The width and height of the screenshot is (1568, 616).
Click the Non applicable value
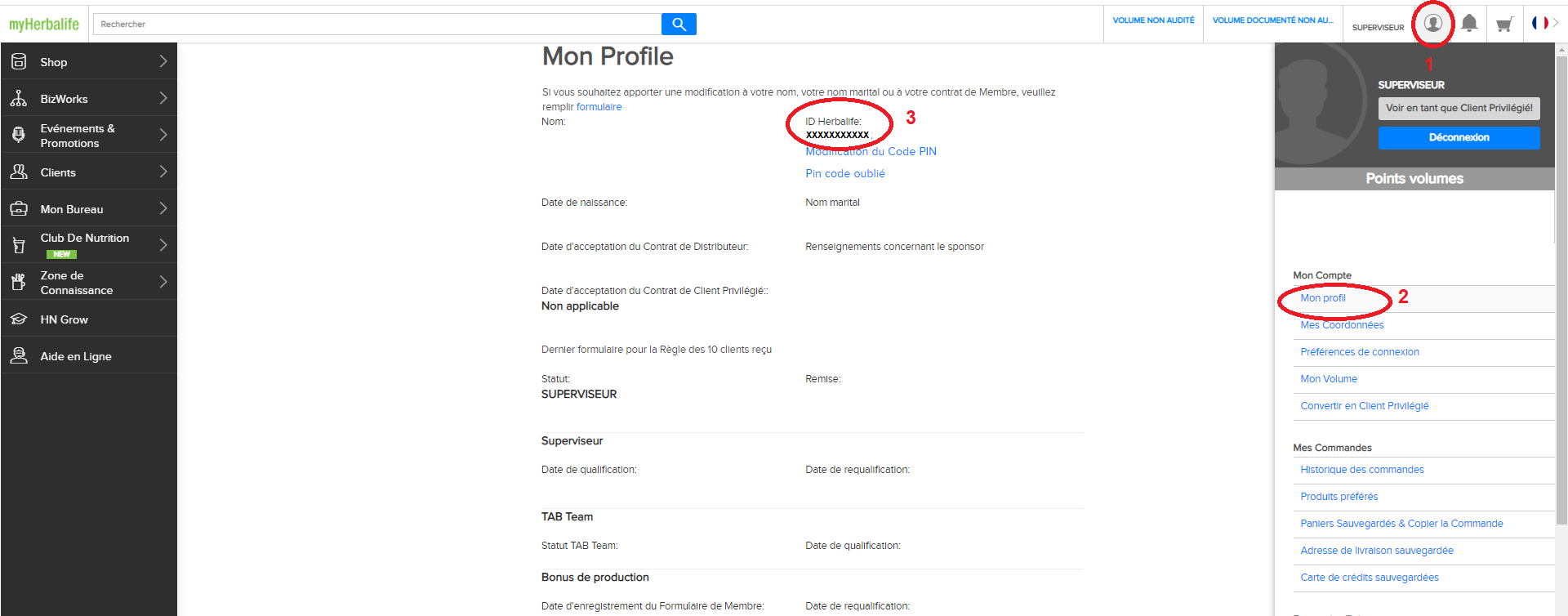580,306
